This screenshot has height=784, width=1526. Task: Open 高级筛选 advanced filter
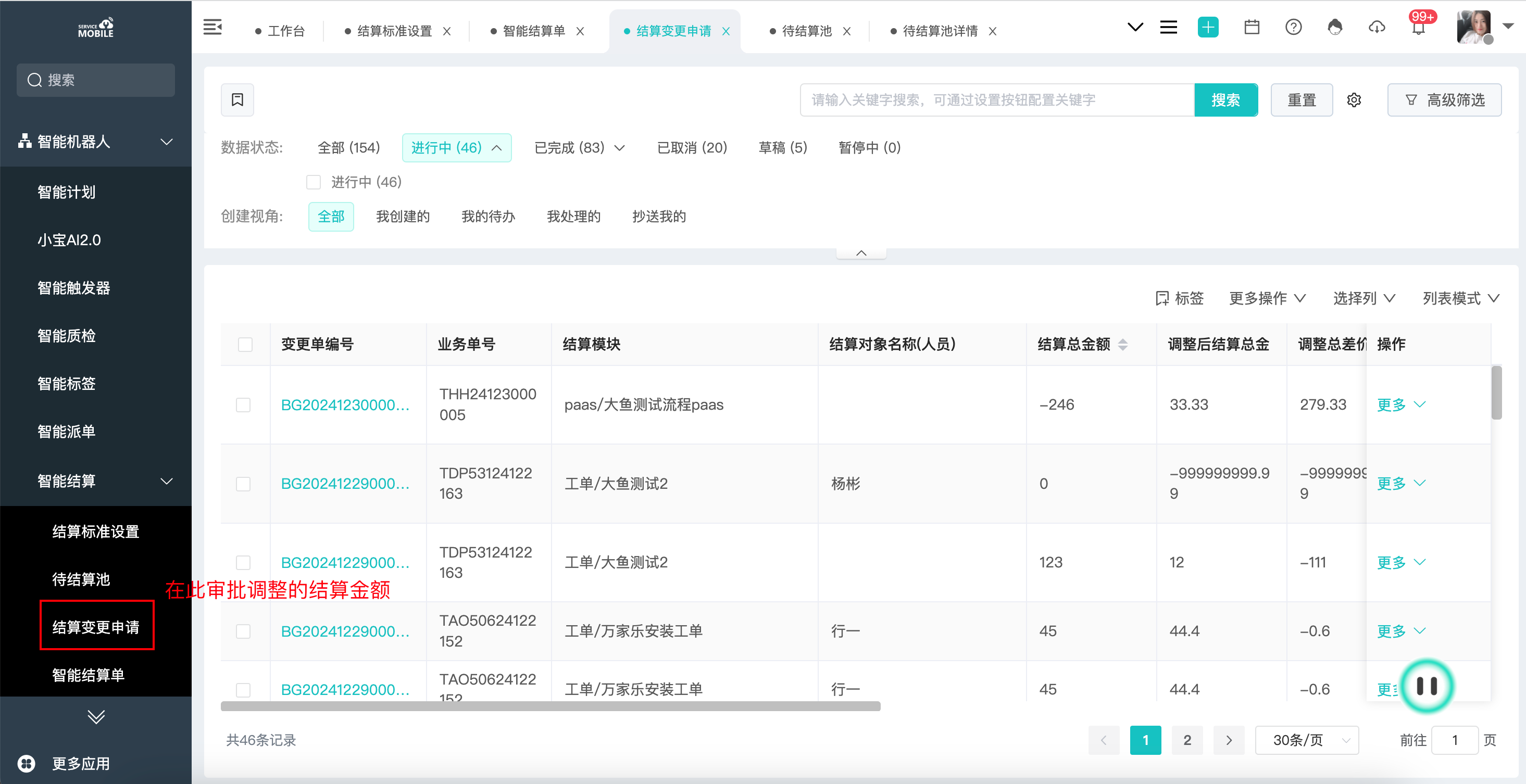(x=1444, y=99)
